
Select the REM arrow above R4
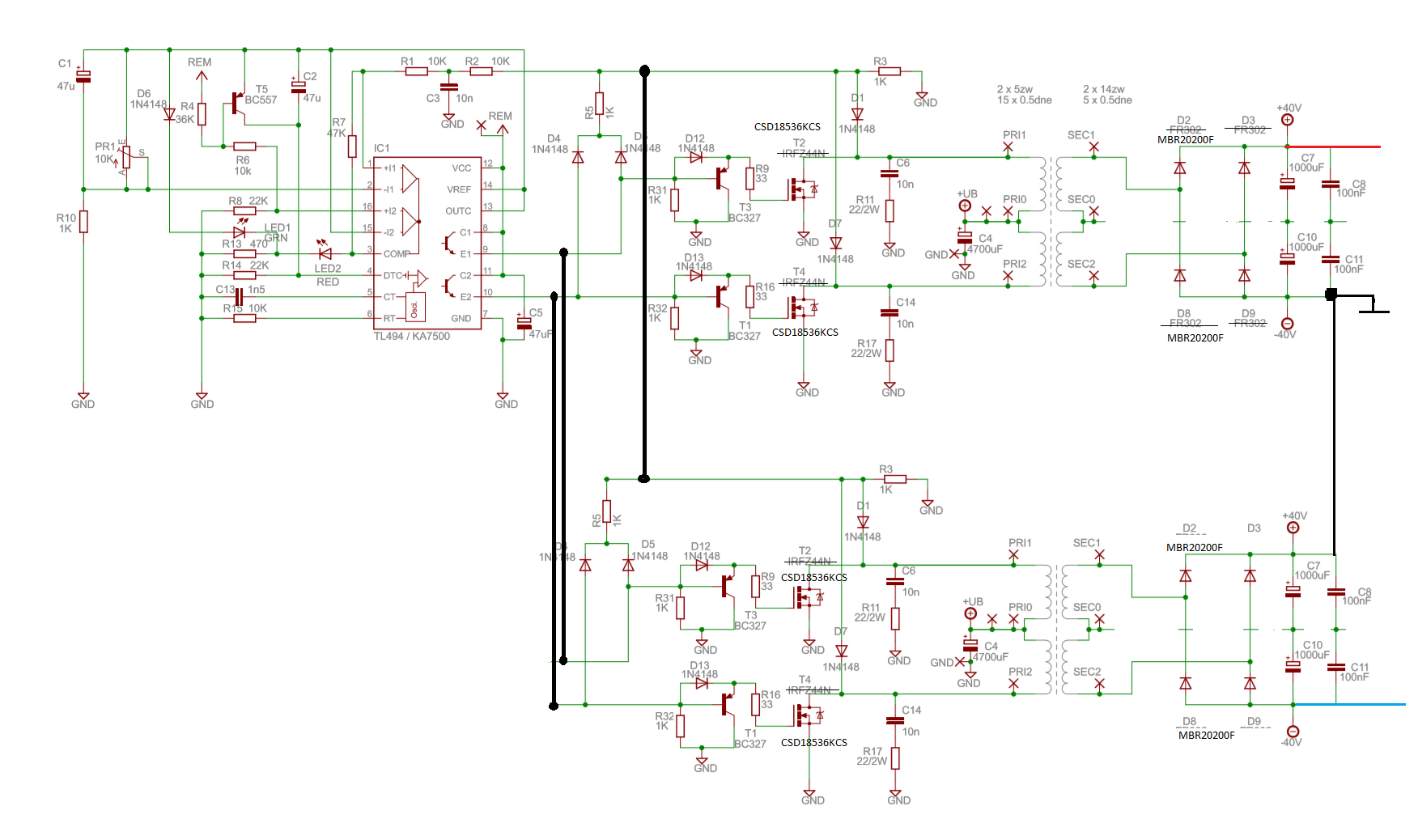(x=202, y=78)
